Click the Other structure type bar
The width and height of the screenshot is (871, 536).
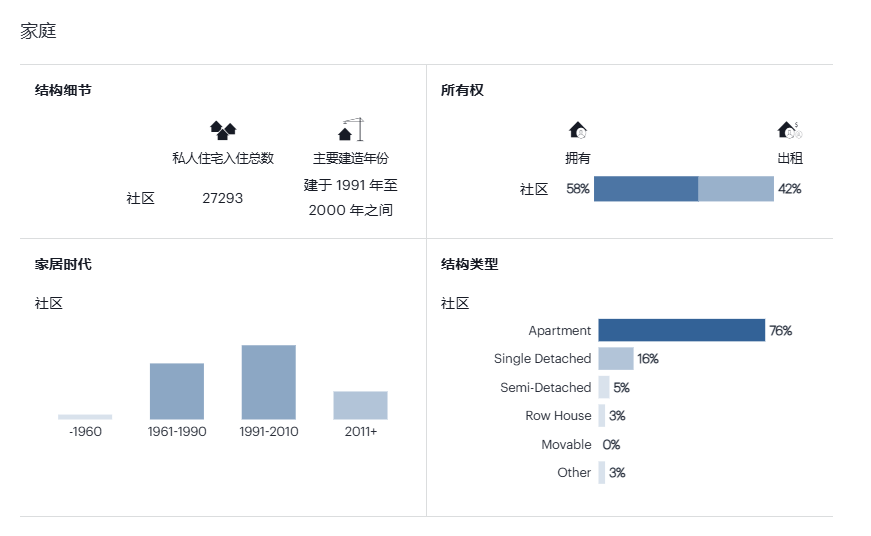tap(602, 473)
